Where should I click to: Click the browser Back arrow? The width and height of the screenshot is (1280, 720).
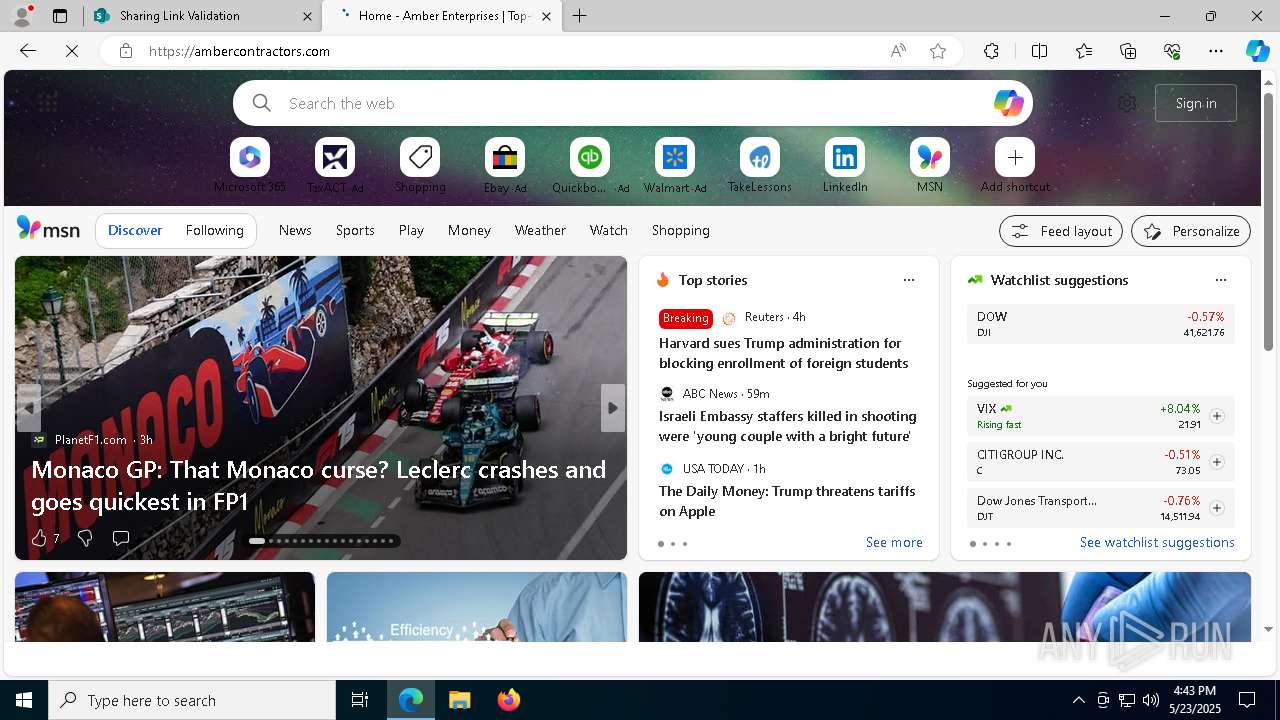[x=28, y=51]
